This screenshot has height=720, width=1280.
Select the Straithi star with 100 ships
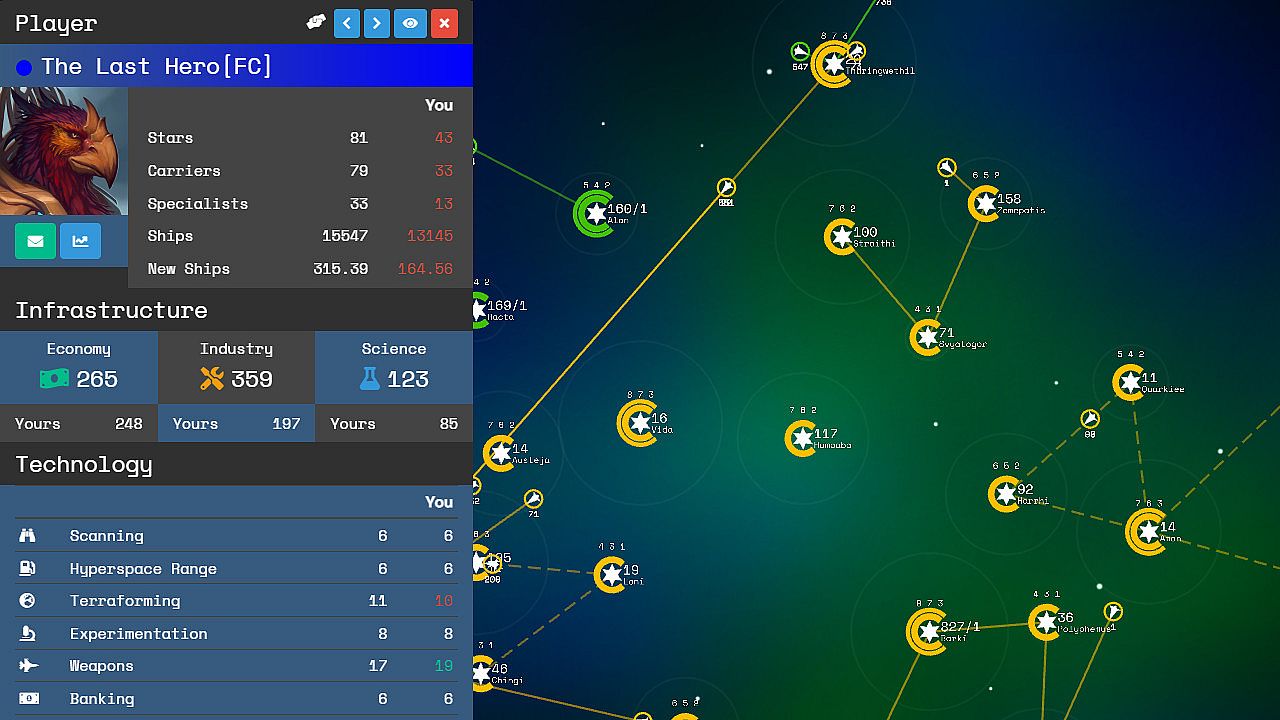[841, 237]
